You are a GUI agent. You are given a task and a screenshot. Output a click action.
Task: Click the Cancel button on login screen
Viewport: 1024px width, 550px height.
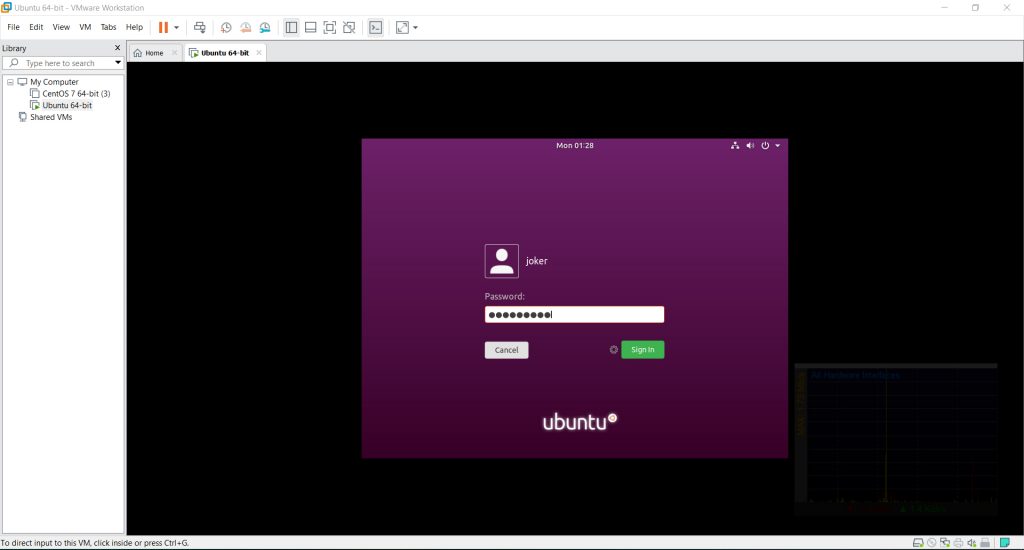click(x=506, y=350)
